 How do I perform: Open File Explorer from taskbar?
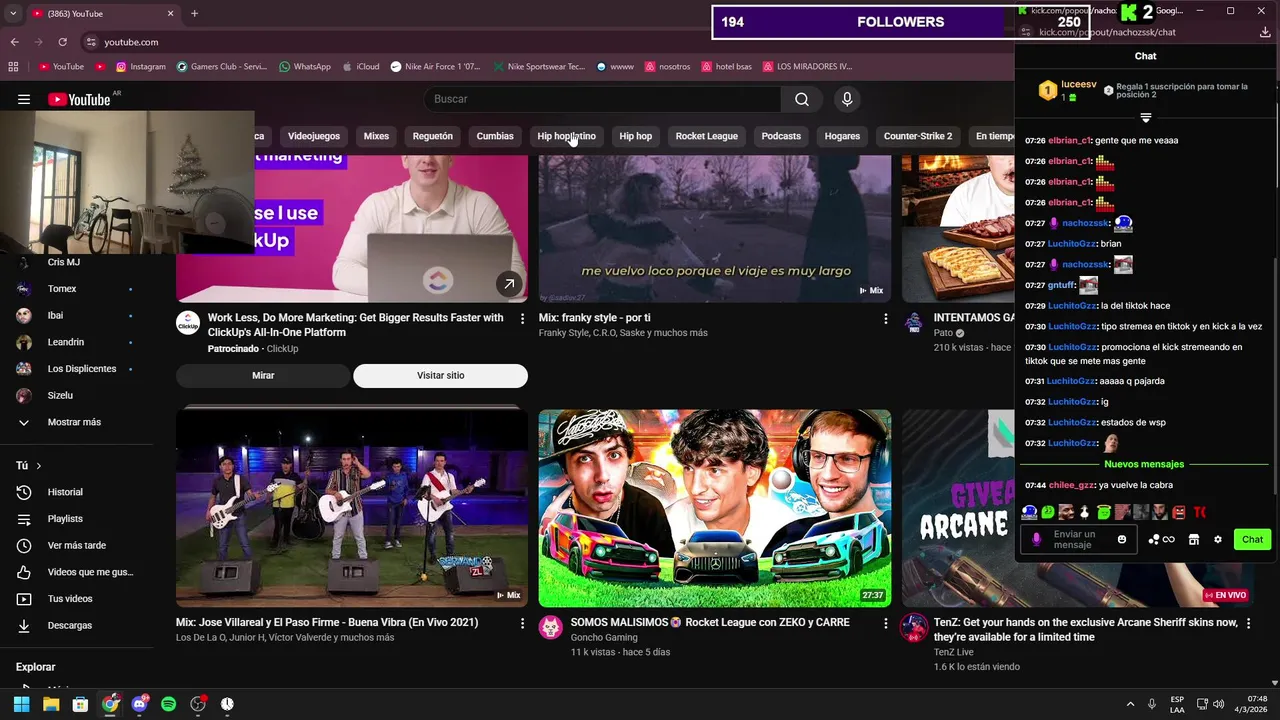point(51,704)
